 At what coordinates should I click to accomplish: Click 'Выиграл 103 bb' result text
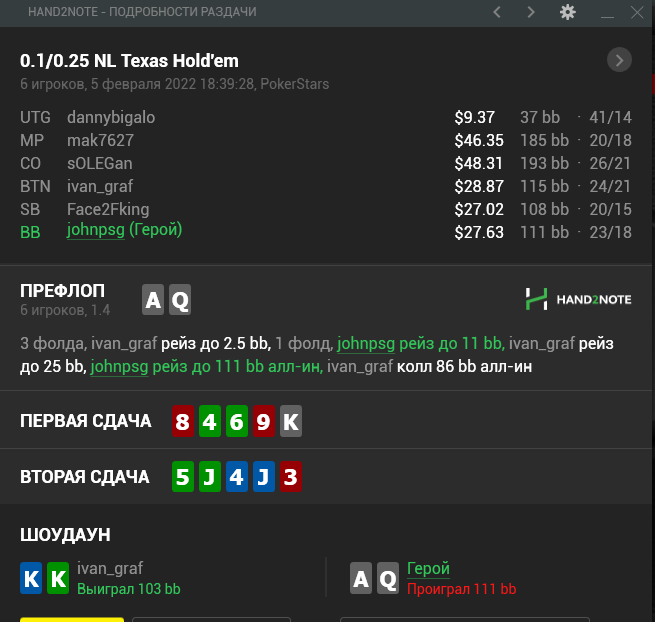pyautogui.click(x=129, y=589)
